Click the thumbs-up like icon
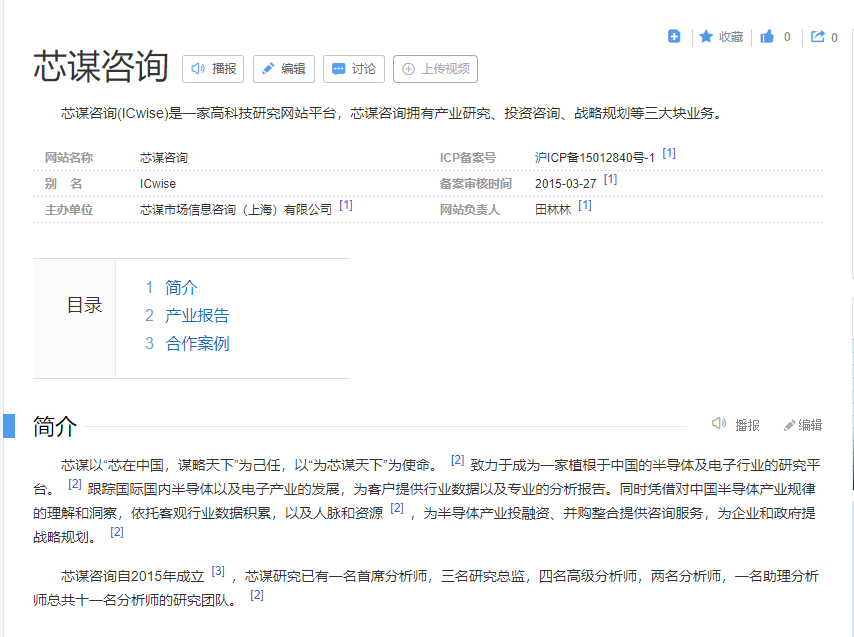 pyautogui.click(x=767, y=36)
